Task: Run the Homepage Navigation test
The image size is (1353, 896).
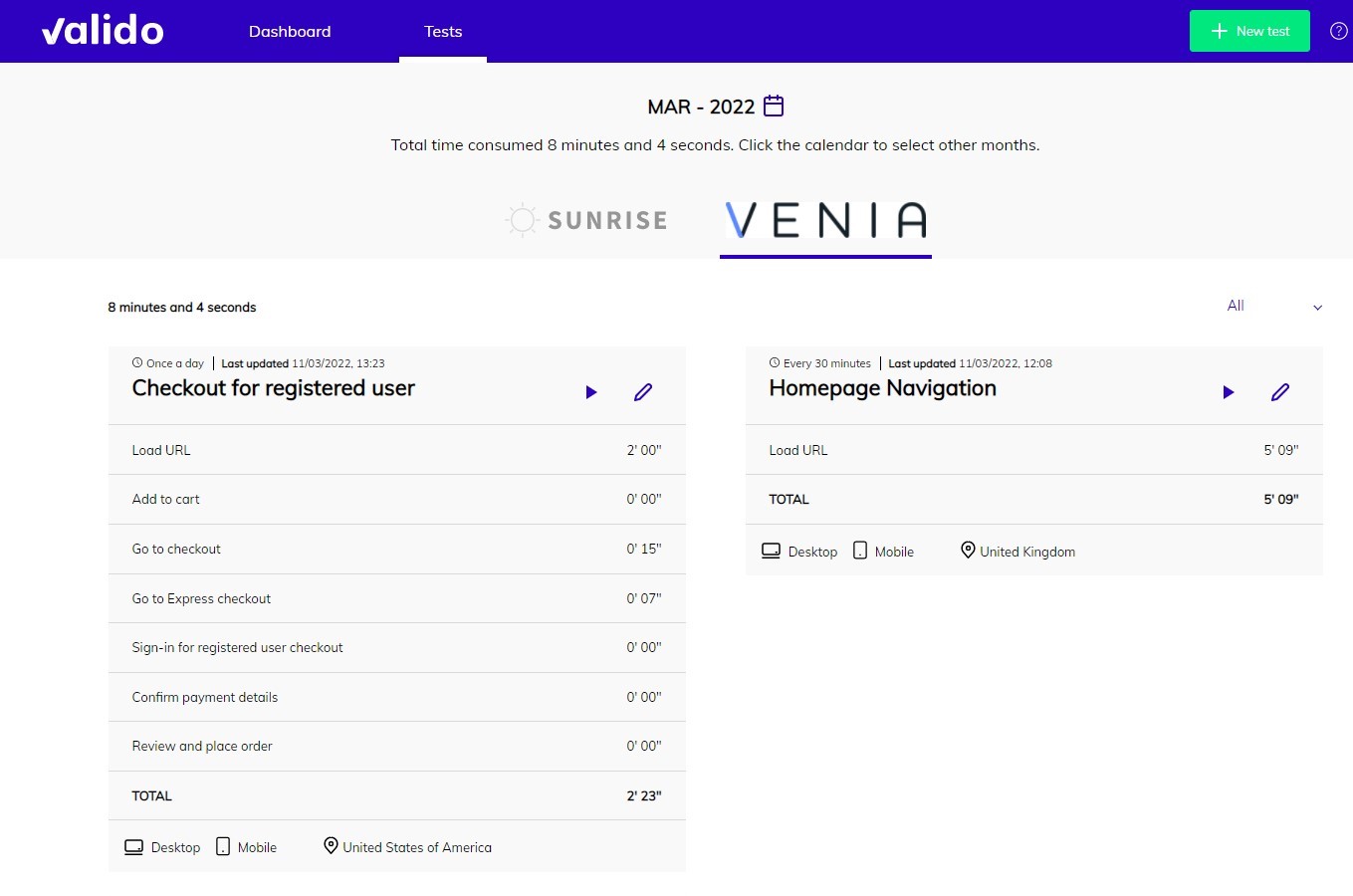Action: [x=1229, y=392]
